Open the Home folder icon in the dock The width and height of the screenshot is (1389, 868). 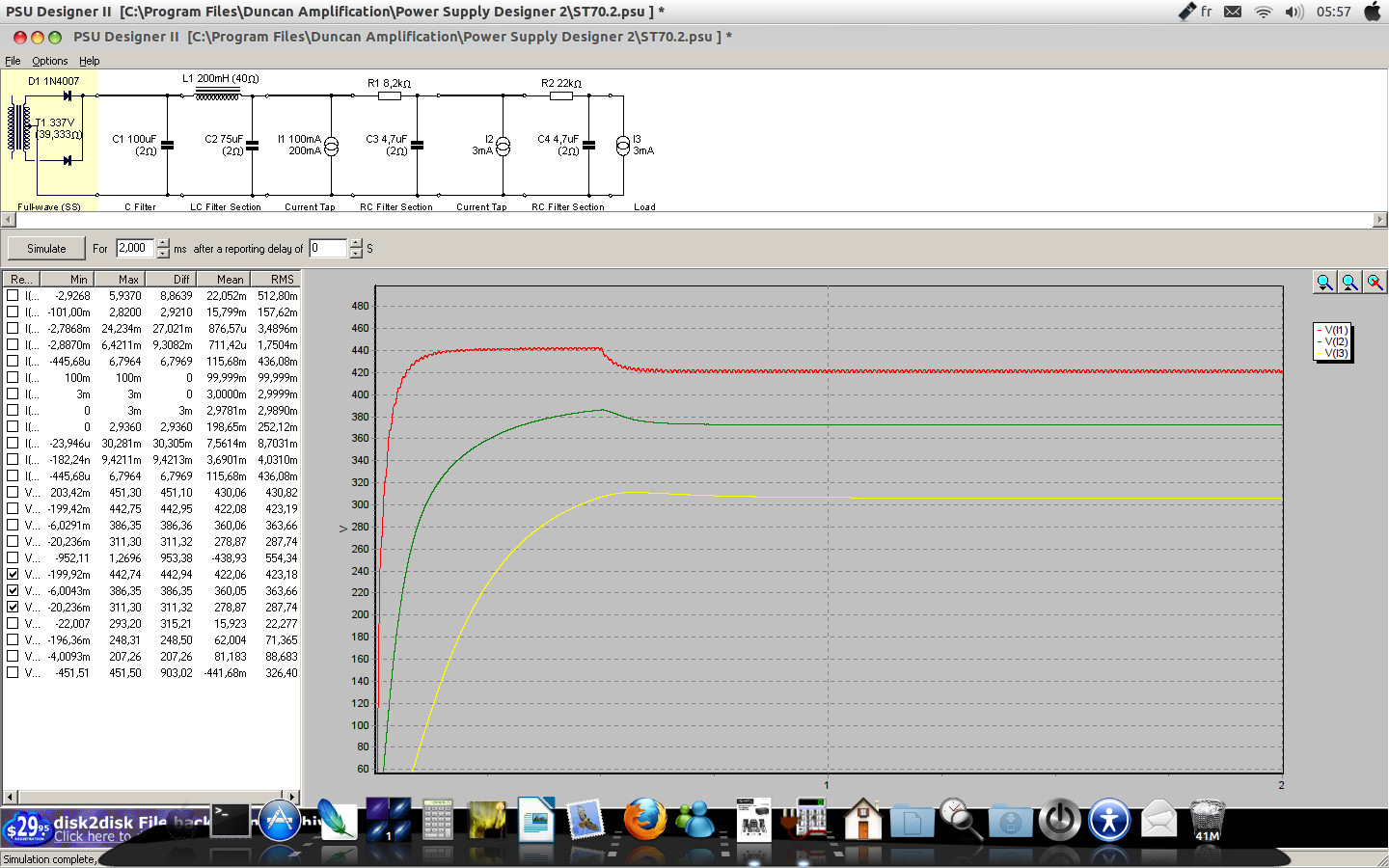tap(862, 820)
